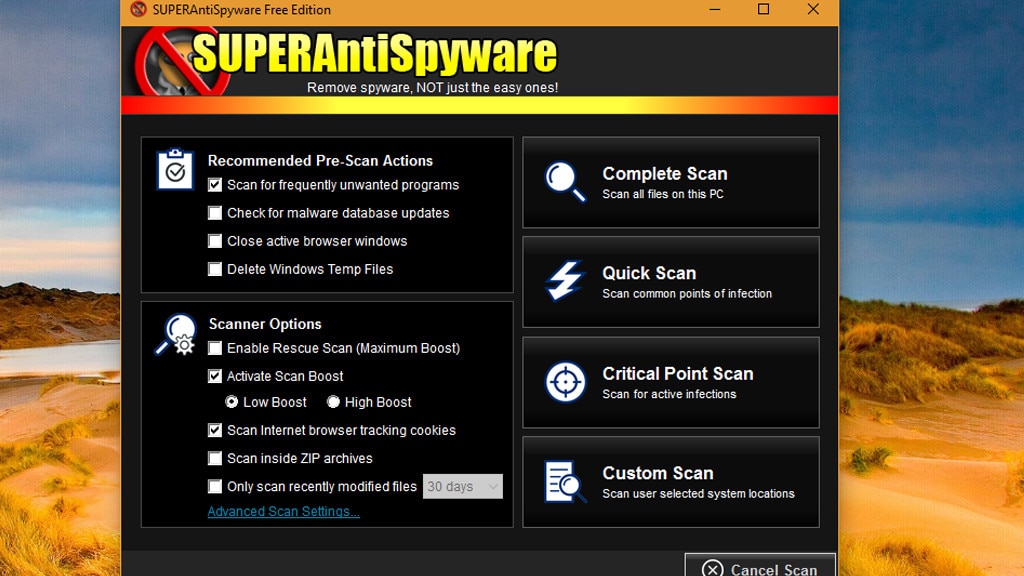The width and height of the screenshot is (1024, 576).
Task: Enable Check for malware database updates
Action: (215, 213)
